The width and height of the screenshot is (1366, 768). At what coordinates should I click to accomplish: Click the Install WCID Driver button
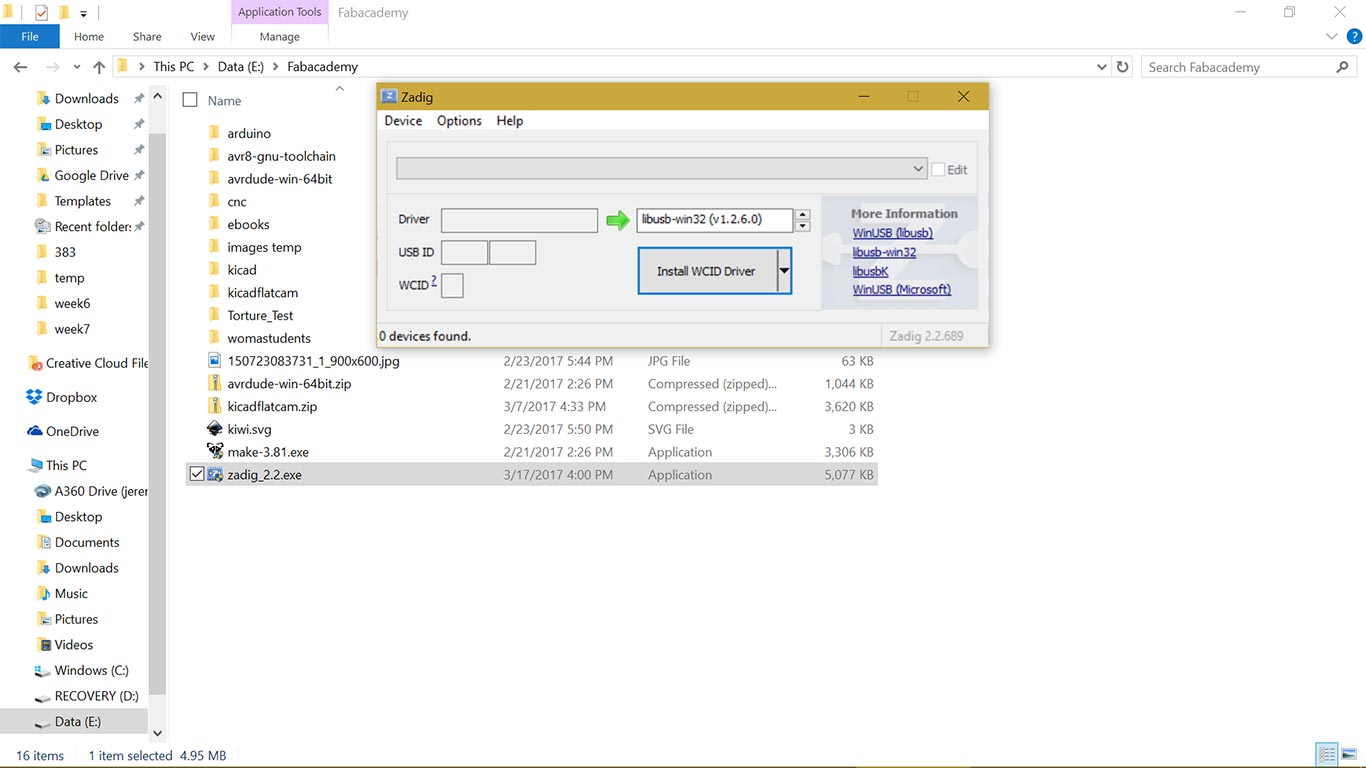(x=706, y=271)
